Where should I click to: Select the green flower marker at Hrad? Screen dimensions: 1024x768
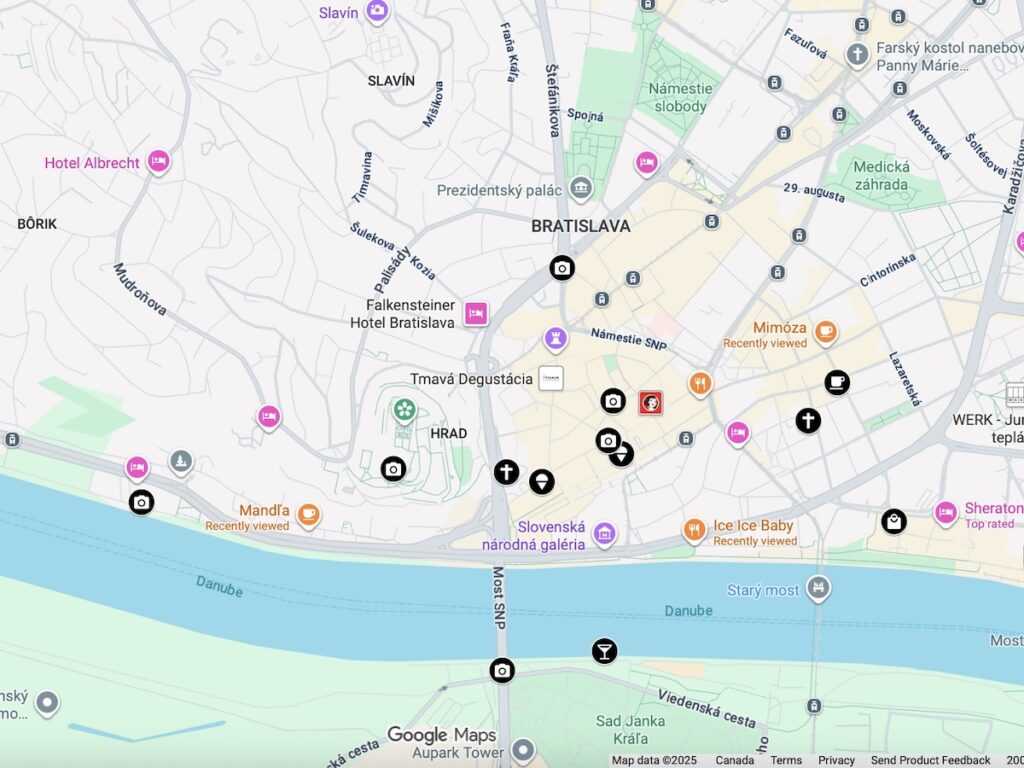click(x=405, y=410)
